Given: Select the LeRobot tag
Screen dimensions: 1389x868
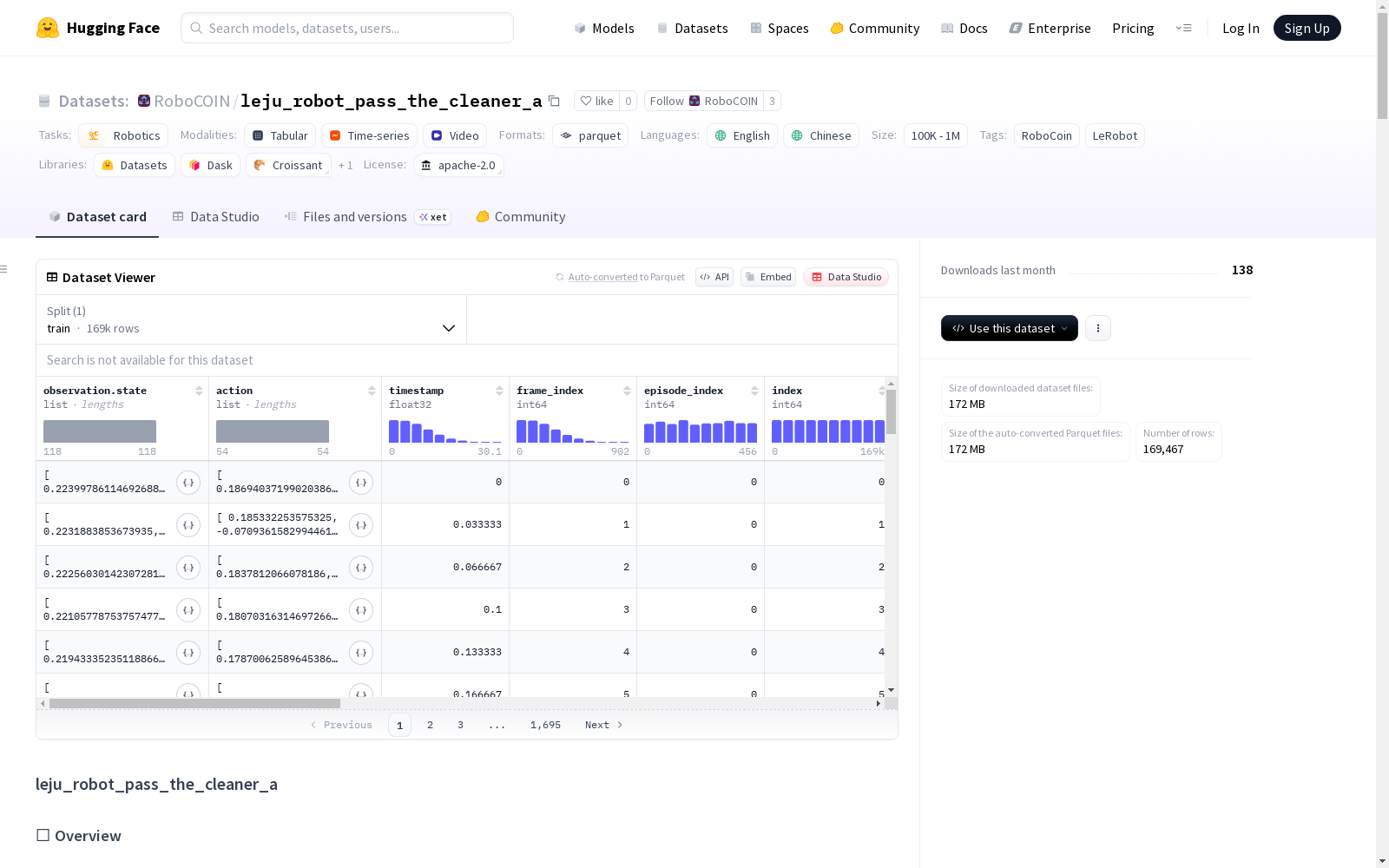Looking at the screenshot, I should pyautogui.click(x=1115, y=135).
